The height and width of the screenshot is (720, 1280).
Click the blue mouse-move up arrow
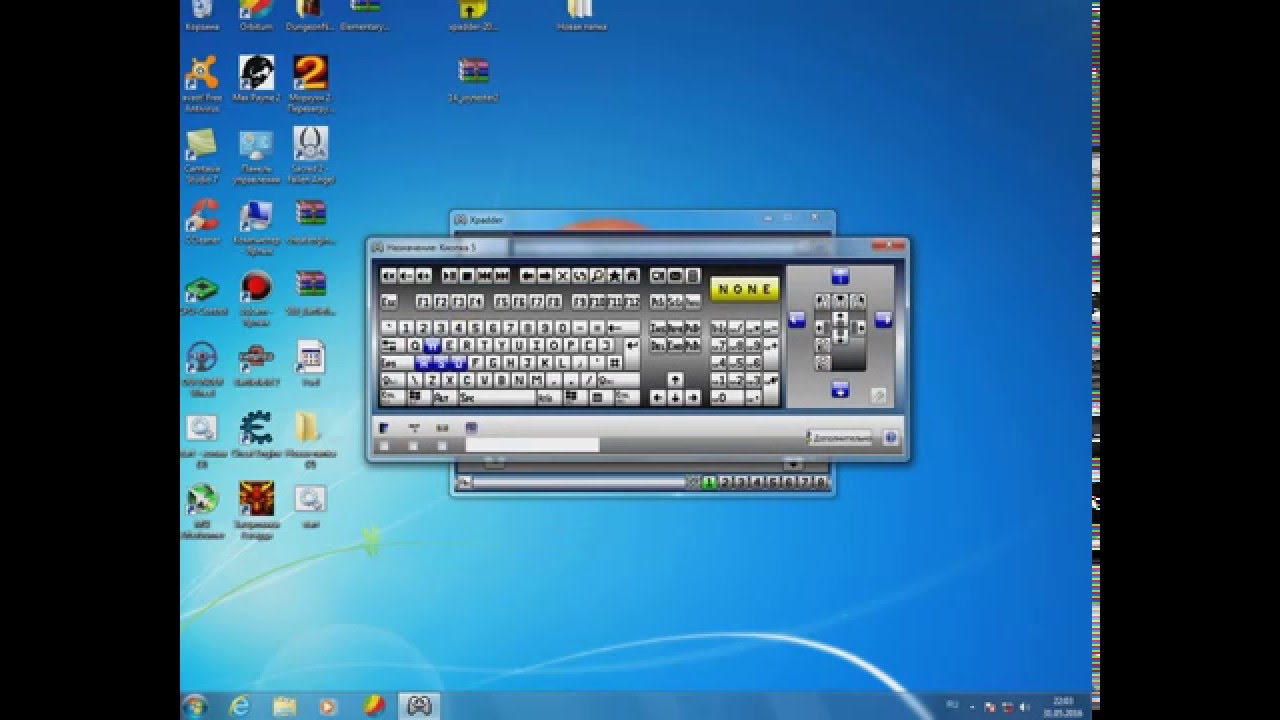coord(840,276)
